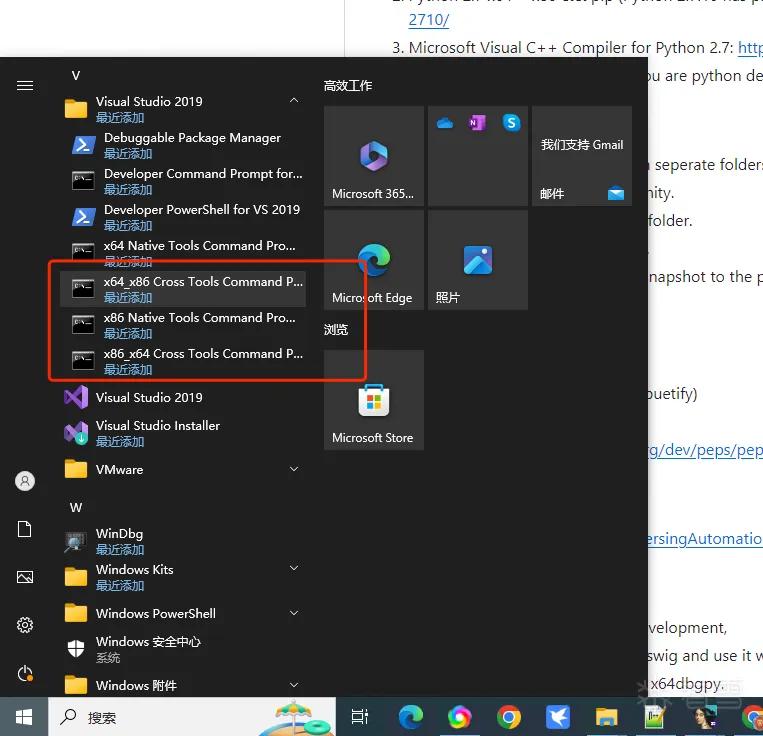Open the hamburger menu icon in Start

[x=25, y=86]
